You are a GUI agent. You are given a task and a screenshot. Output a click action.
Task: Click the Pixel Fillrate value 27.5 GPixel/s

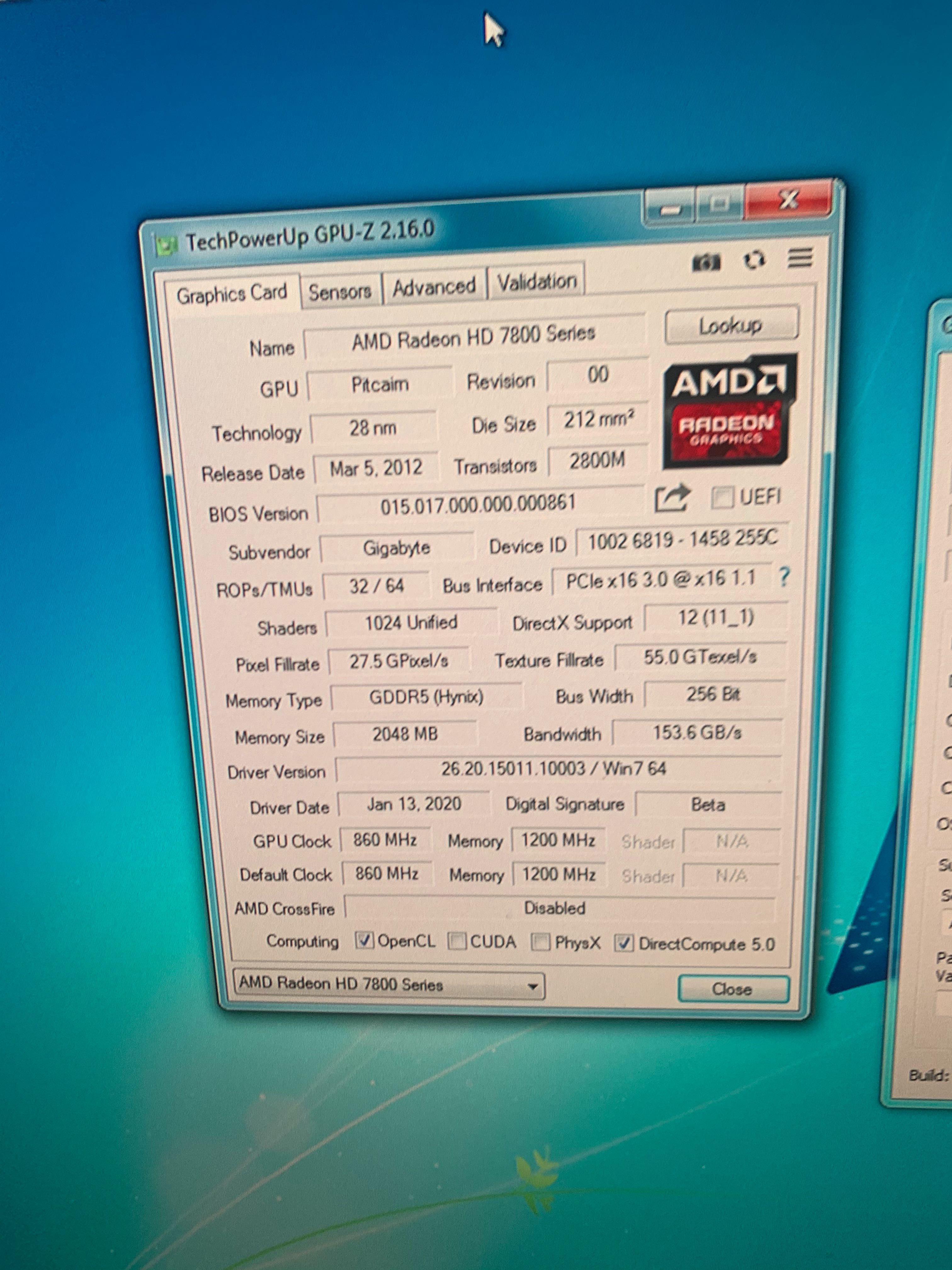click(399, 661)
